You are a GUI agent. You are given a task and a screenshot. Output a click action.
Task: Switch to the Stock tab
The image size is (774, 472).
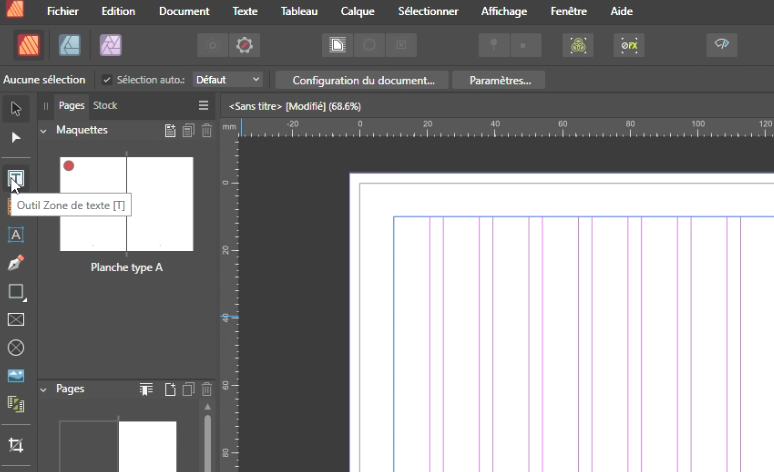point(105,105)
